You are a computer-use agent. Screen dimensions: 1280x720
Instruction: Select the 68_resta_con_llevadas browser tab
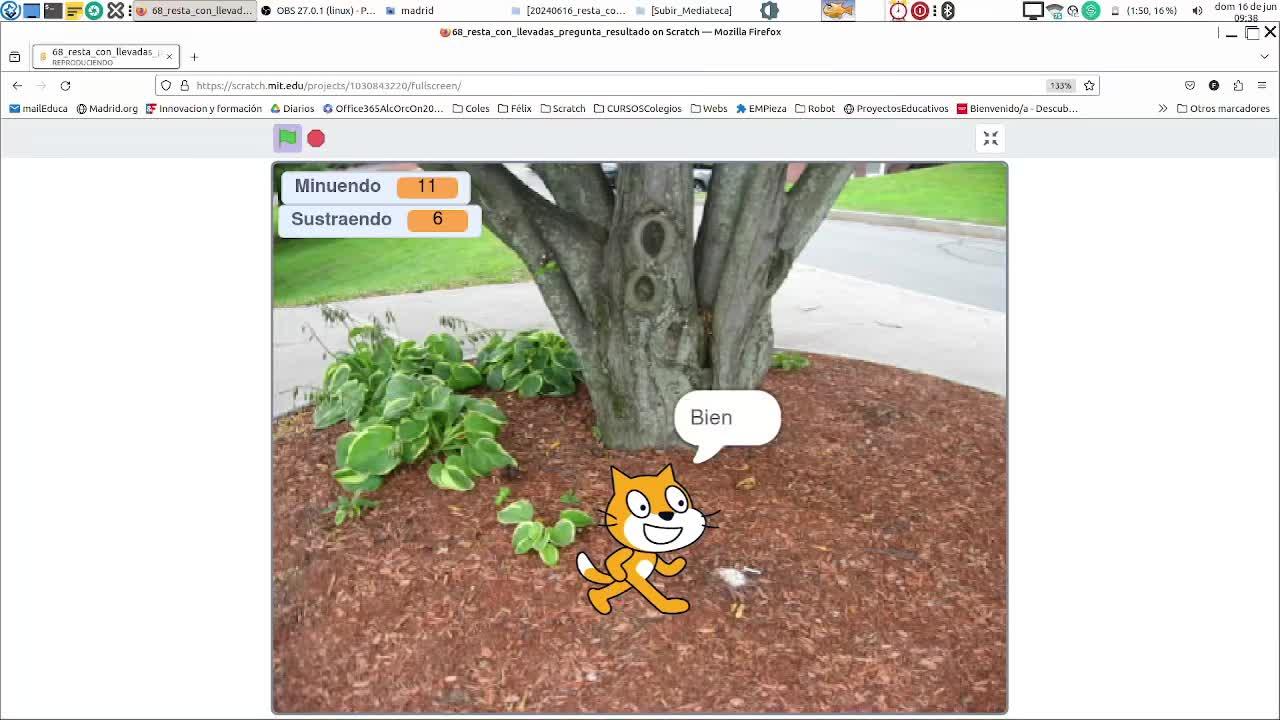point(105,56)
